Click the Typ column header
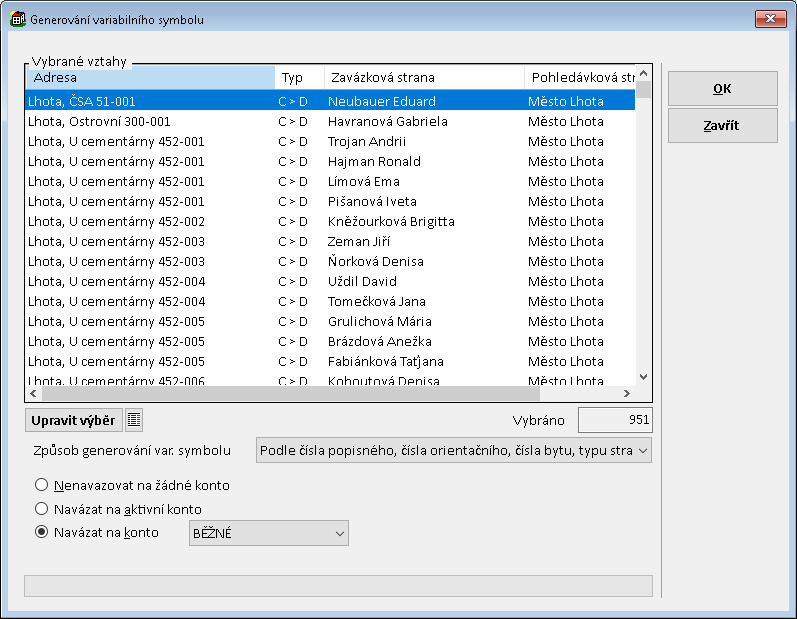Viewport: 797px width, 619px height. [299, 77]
